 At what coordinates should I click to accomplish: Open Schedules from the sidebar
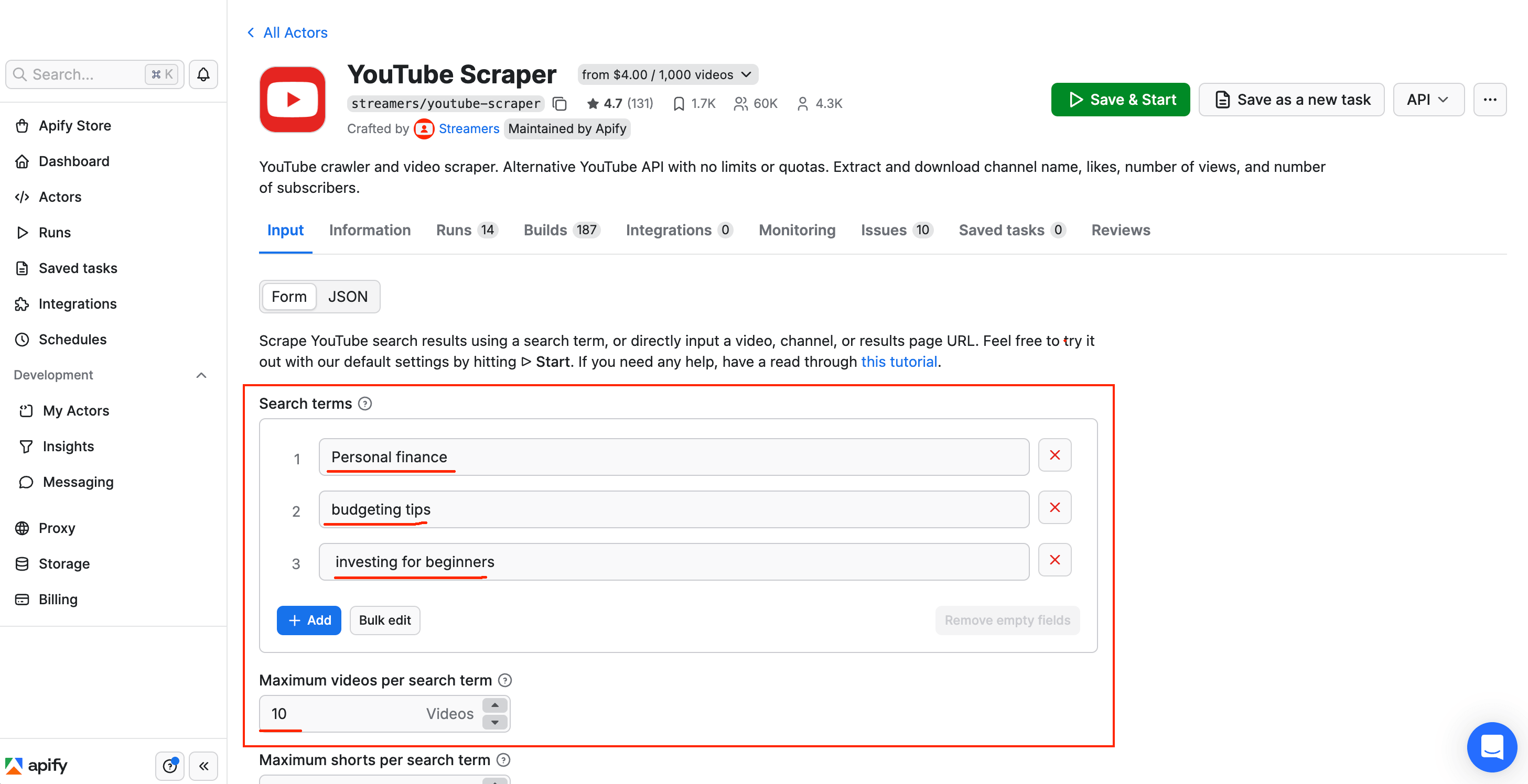(72, 339)
